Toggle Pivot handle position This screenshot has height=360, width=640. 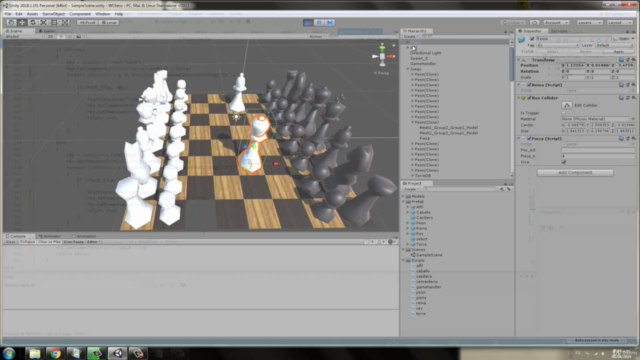point(87,22)
